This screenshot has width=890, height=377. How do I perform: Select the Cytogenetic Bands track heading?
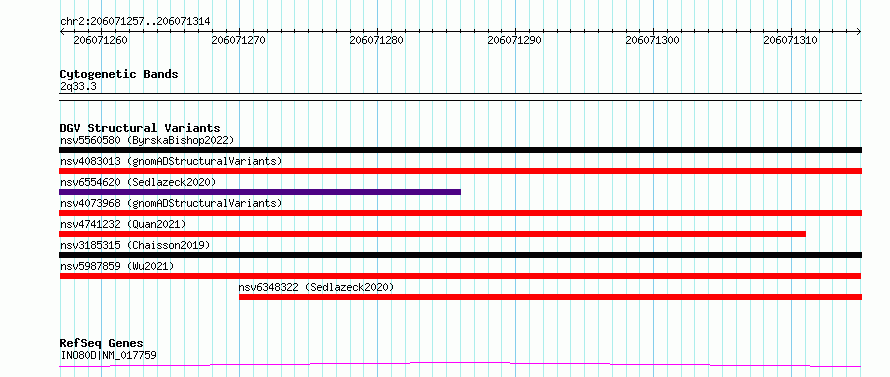click(x=119, y=74)
